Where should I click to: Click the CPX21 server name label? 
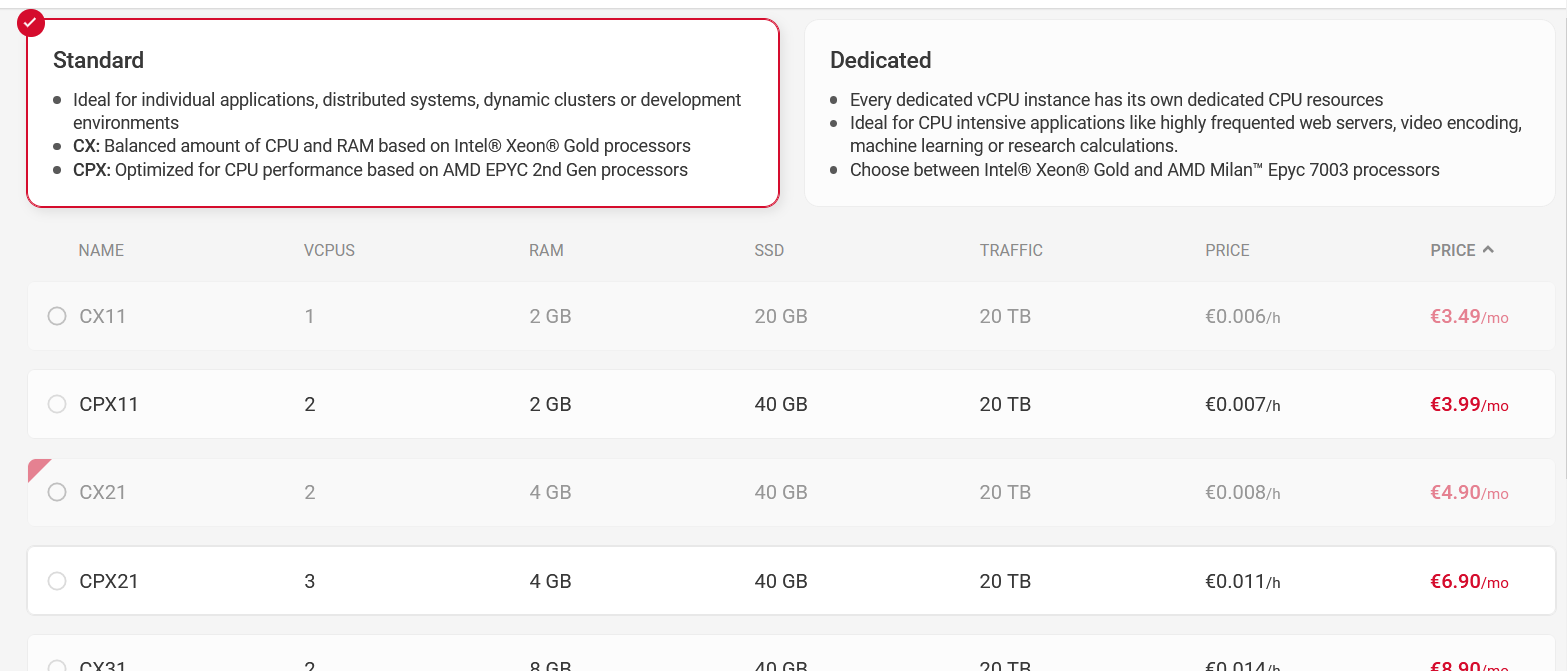point(109,581)
